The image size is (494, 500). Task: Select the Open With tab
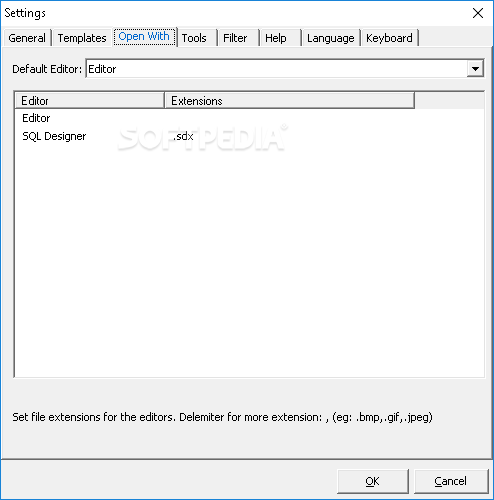tap(144, 36)
